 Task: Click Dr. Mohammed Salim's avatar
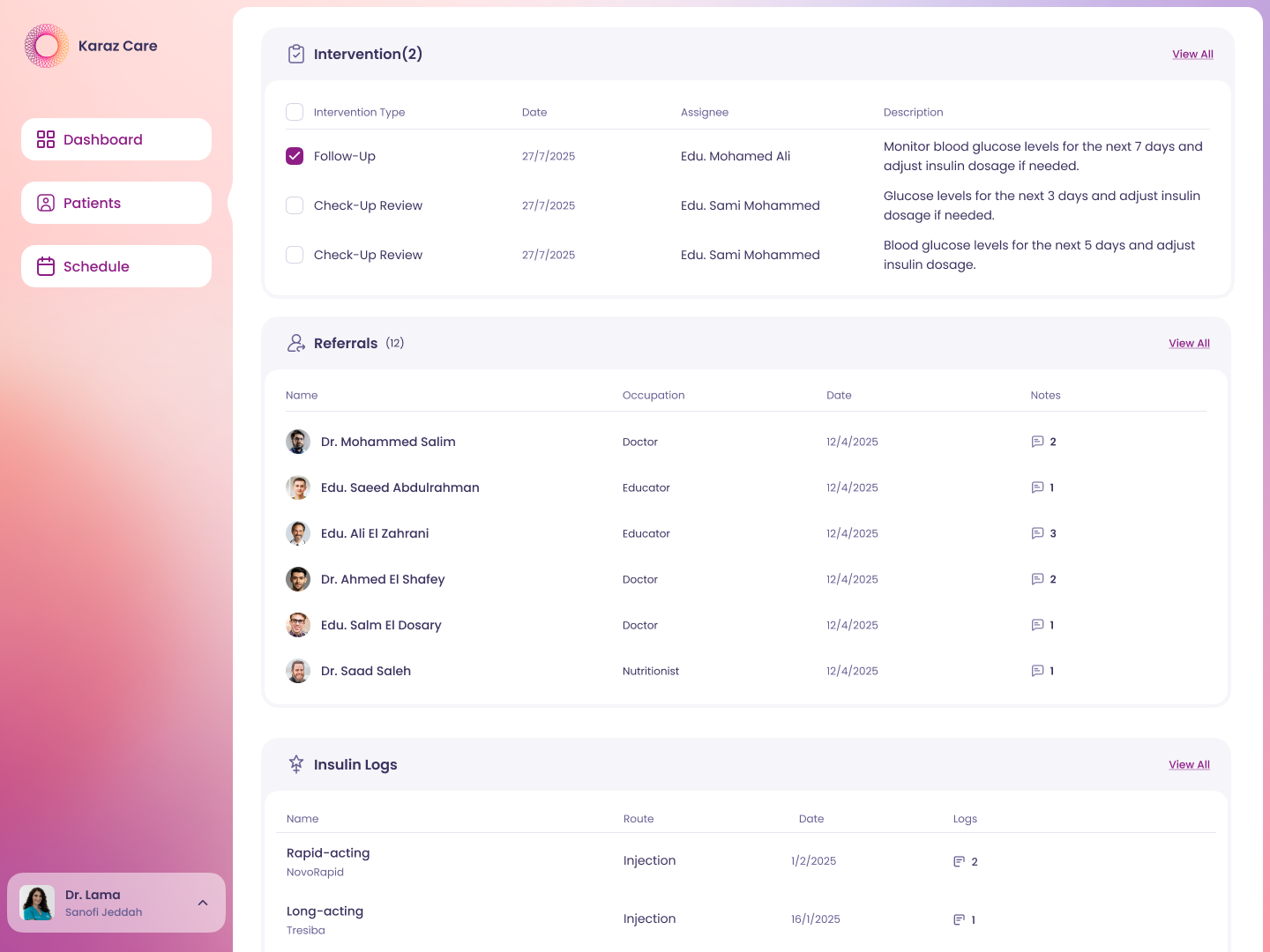[298, 442]
